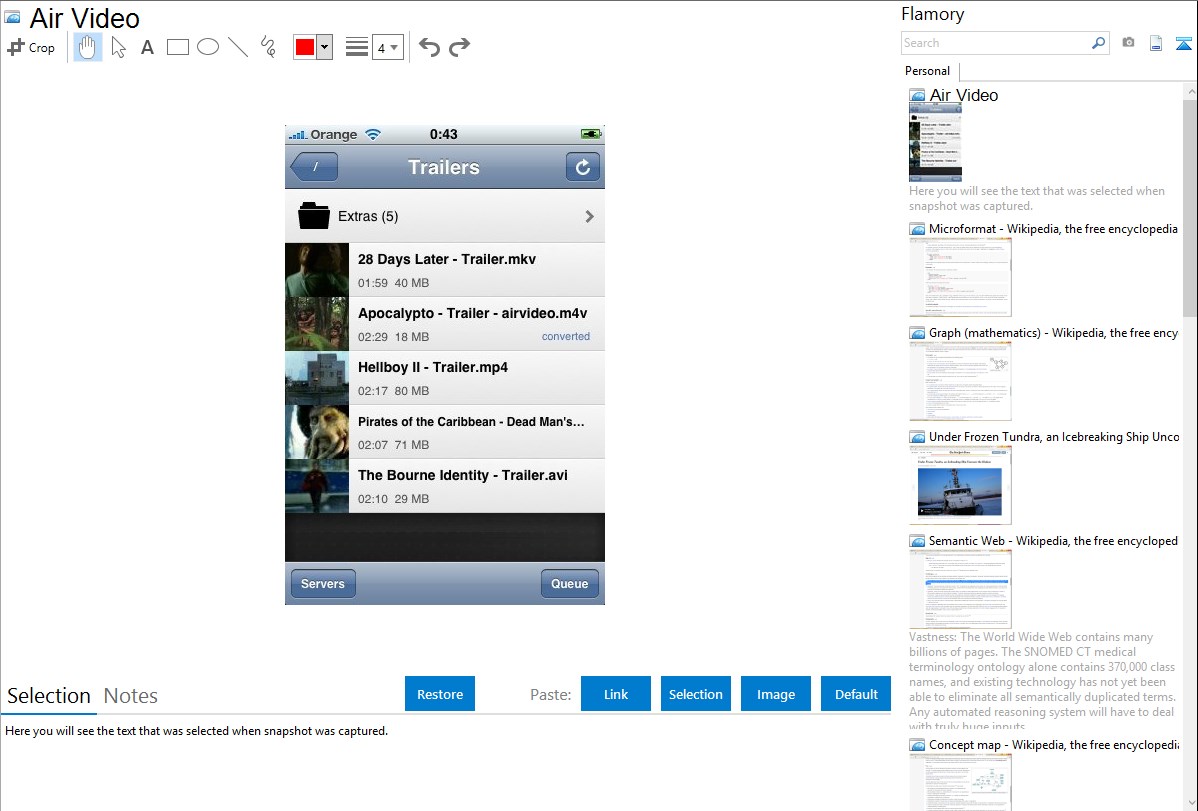Open the Under Frozen Tundra snapshot thumbnail
Image resolution: width=1198 pixels, height=811 pixels.
click(960, 485)
